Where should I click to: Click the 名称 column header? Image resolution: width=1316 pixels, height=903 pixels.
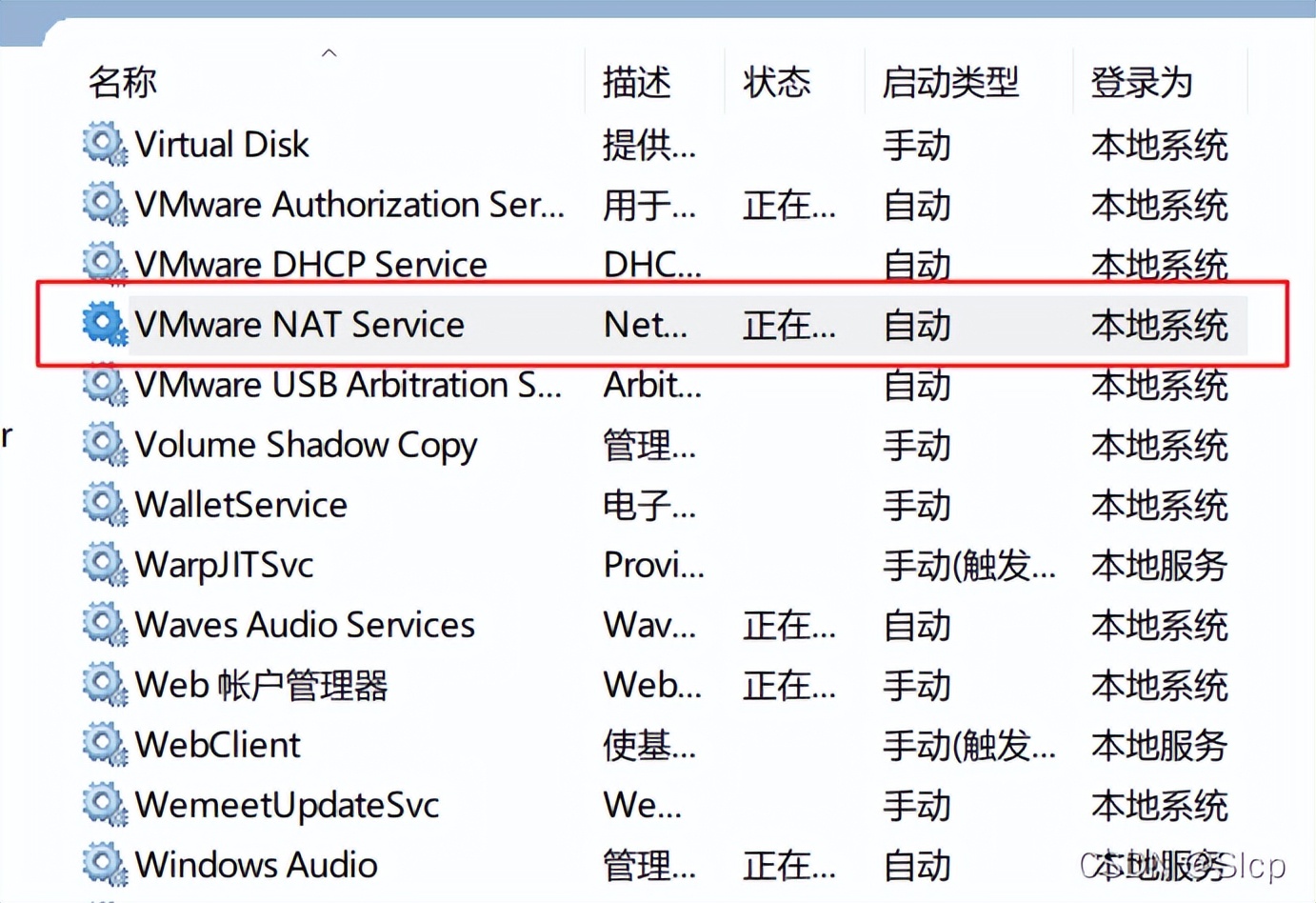121,83
